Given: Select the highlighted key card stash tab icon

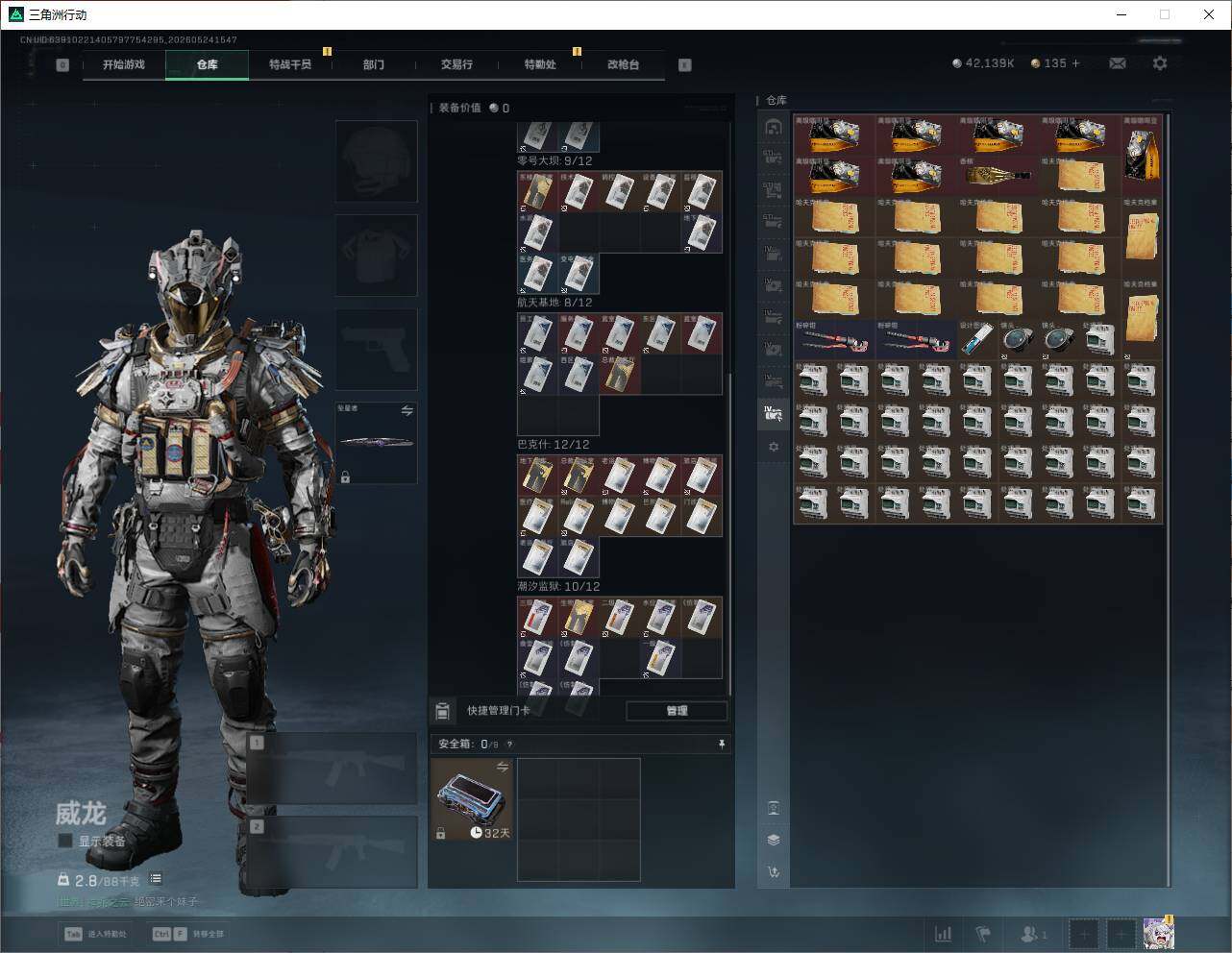Looking at the screenshot, I should click(774, 414).
